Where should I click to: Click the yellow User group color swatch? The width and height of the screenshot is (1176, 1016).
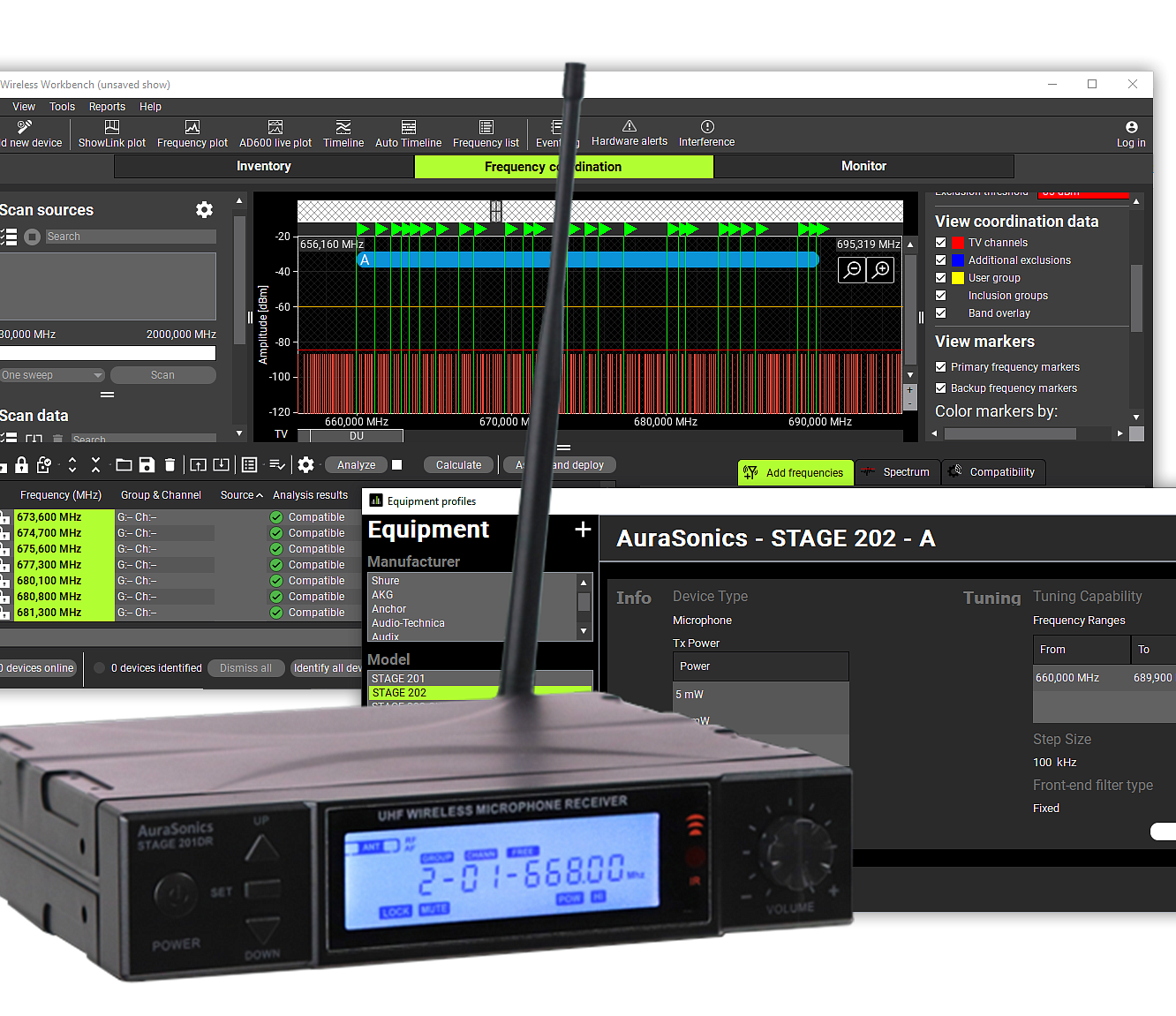pyautogui.click(x=957, y=277)
